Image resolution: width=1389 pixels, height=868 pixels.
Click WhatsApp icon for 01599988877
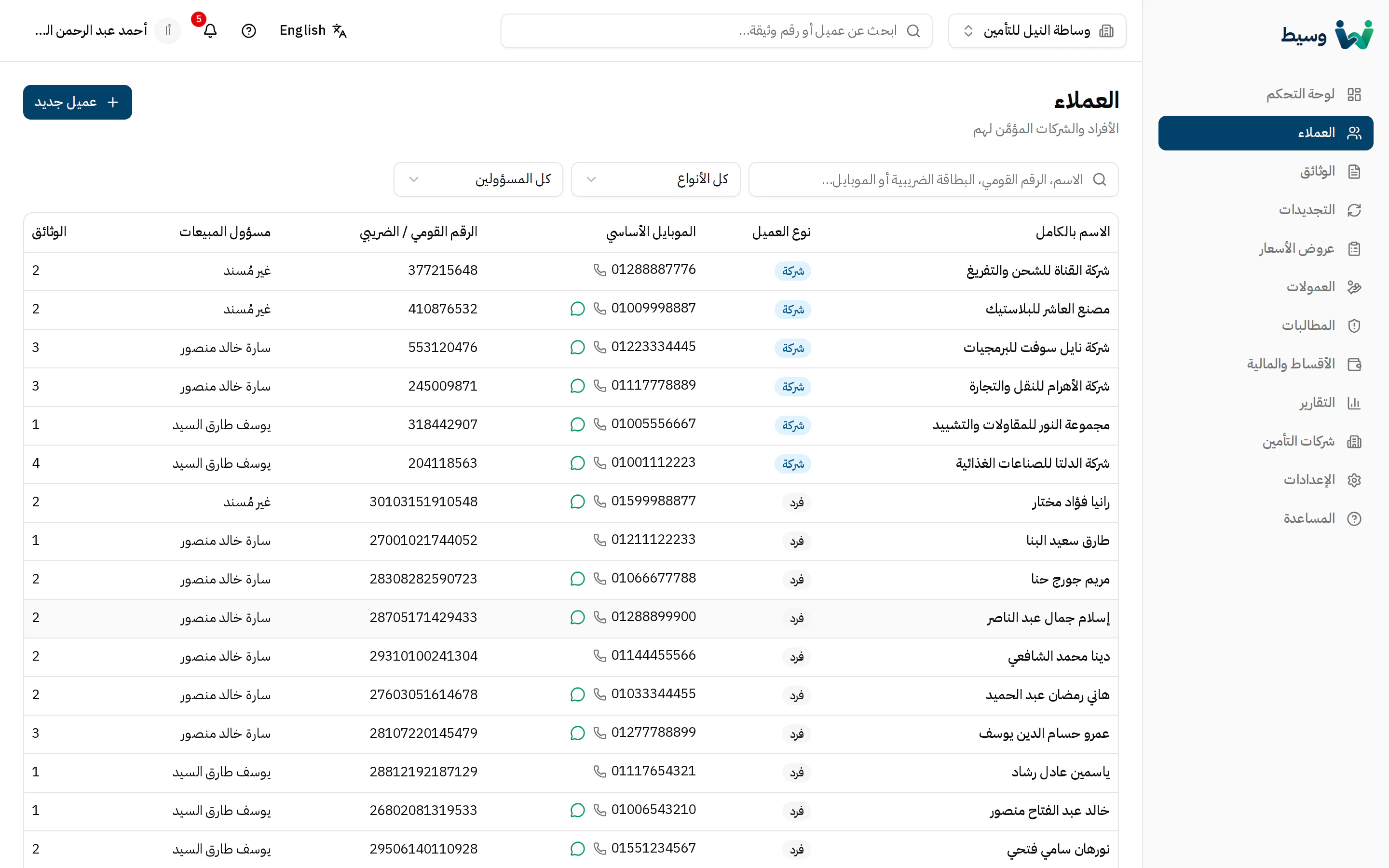click(x=577, y=502)
